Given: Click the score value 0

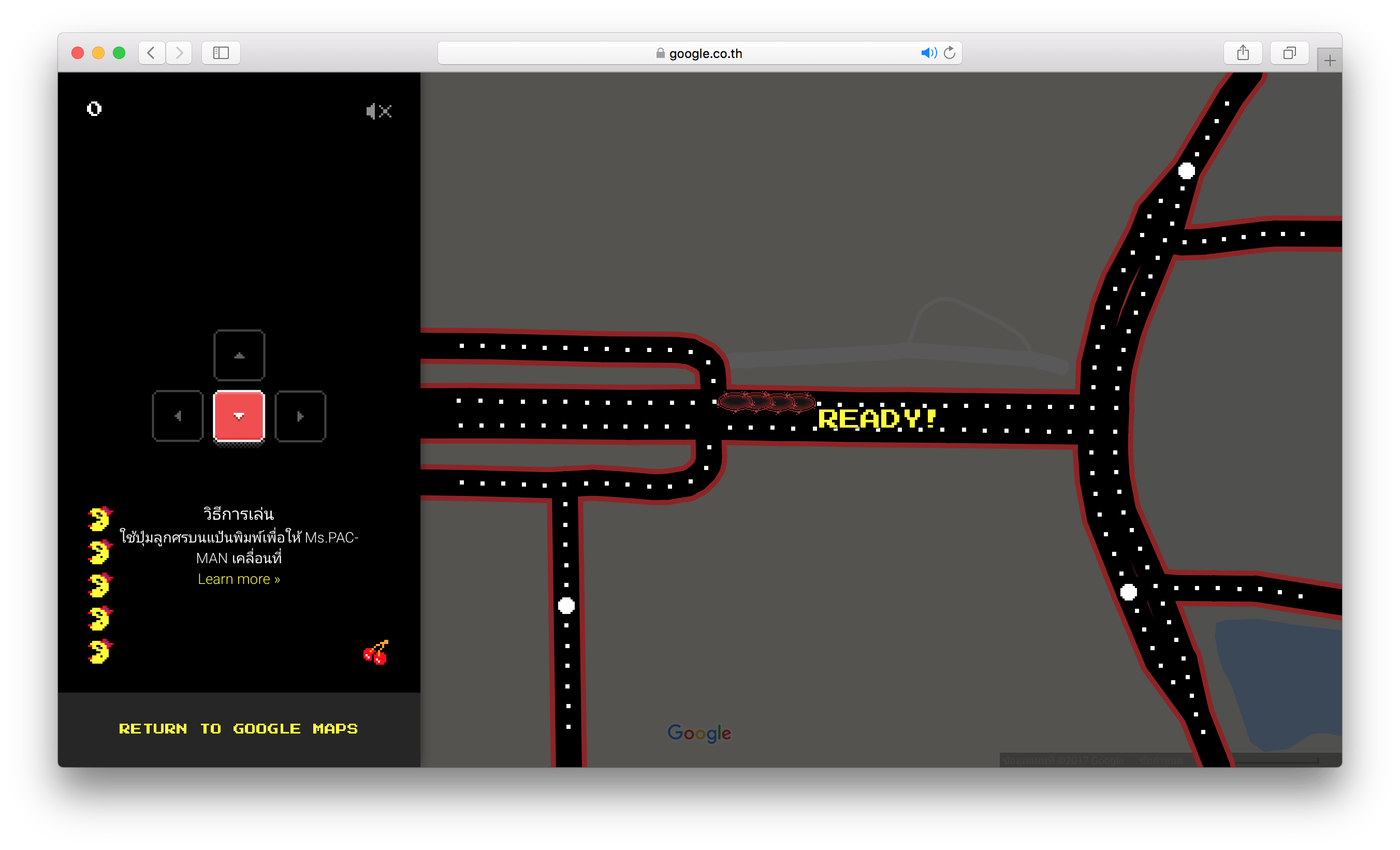Looking at the screenshot, I should coord(94,109).
